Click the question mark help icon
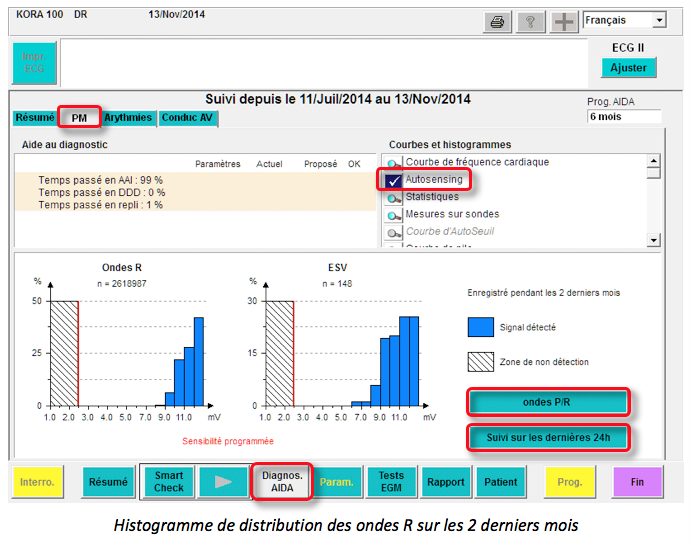This screenshot has width=690, height=545. tap(529, 22)
